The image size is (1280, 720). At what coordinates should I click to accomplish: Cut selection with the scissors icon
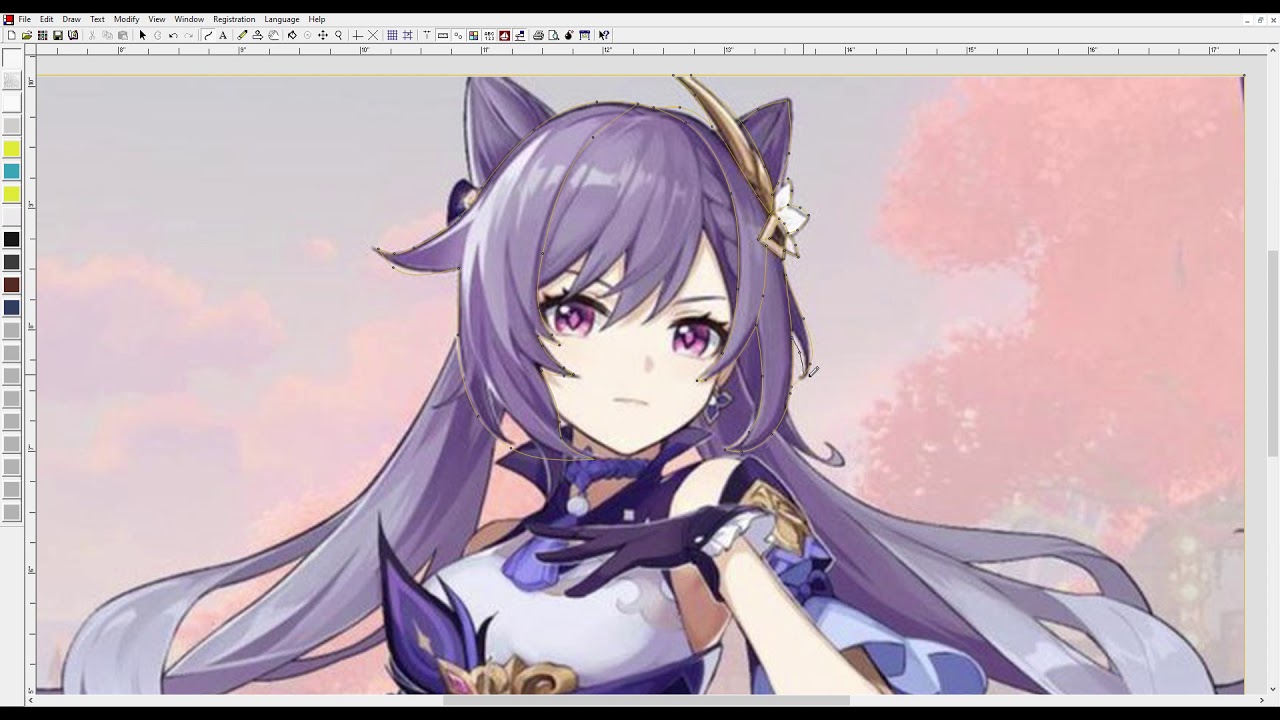92,35
